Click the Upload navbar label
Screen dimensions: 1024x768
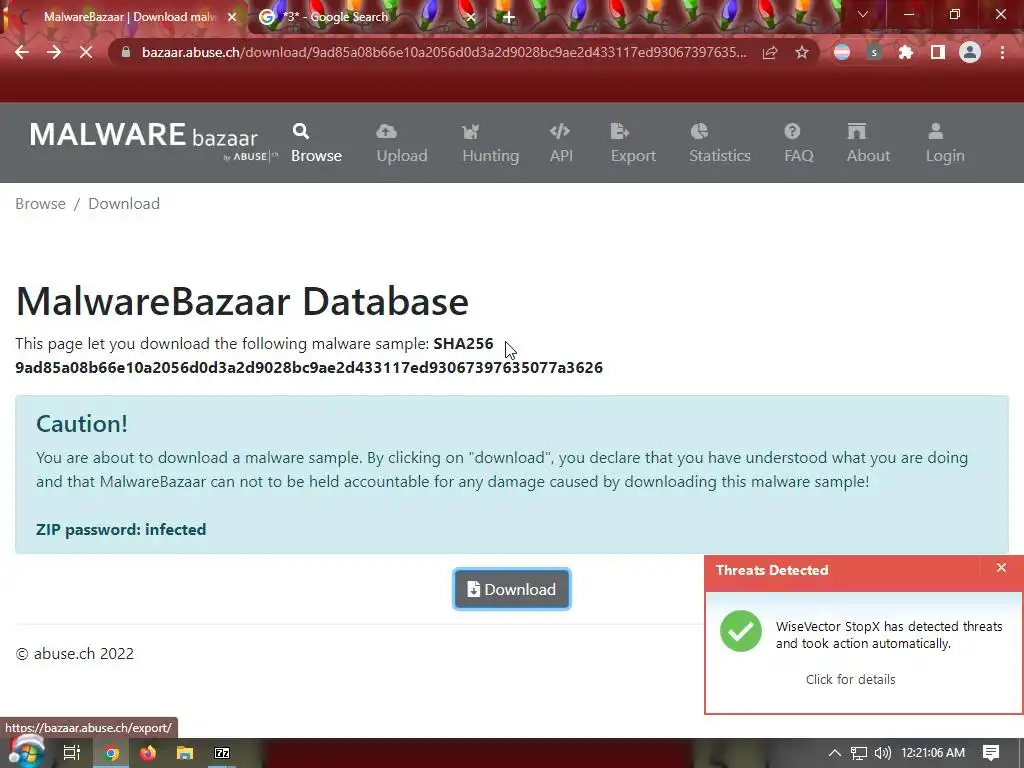pos(402,155)
